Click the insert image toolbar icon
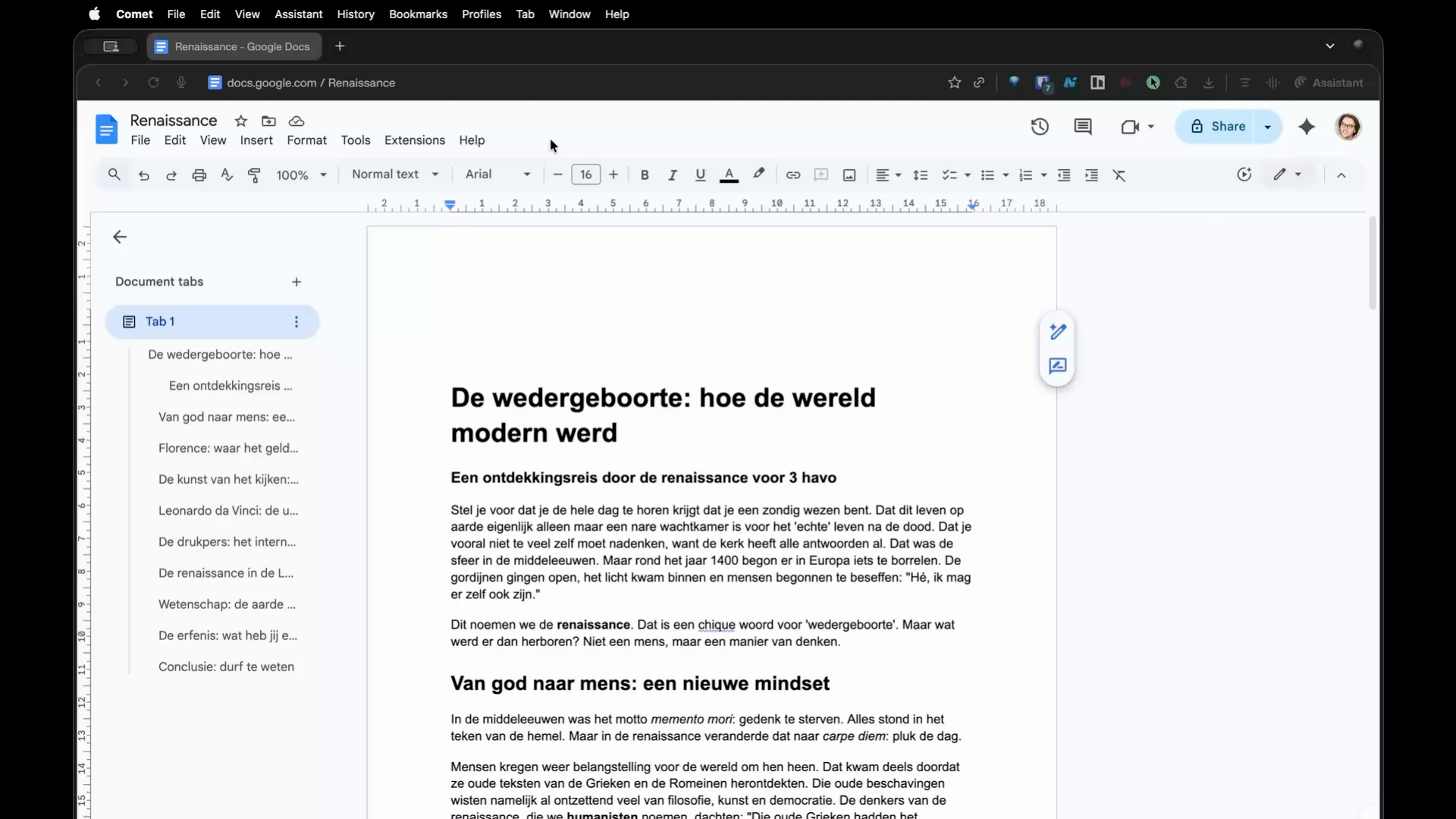1456x819 pixels. (x=849, y=175)
